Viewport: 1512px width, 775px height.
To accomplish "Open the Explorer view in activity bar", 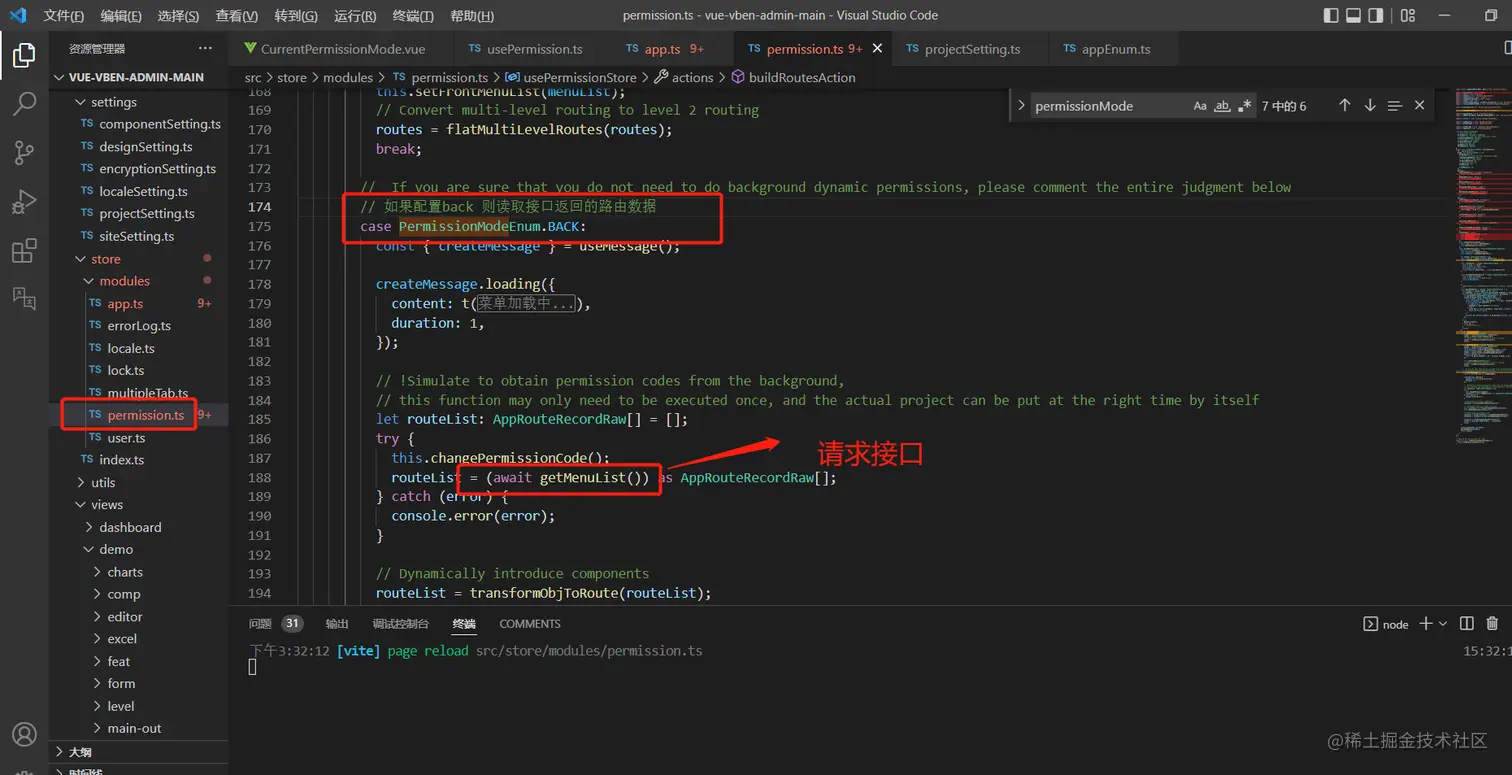I will 24,55.
